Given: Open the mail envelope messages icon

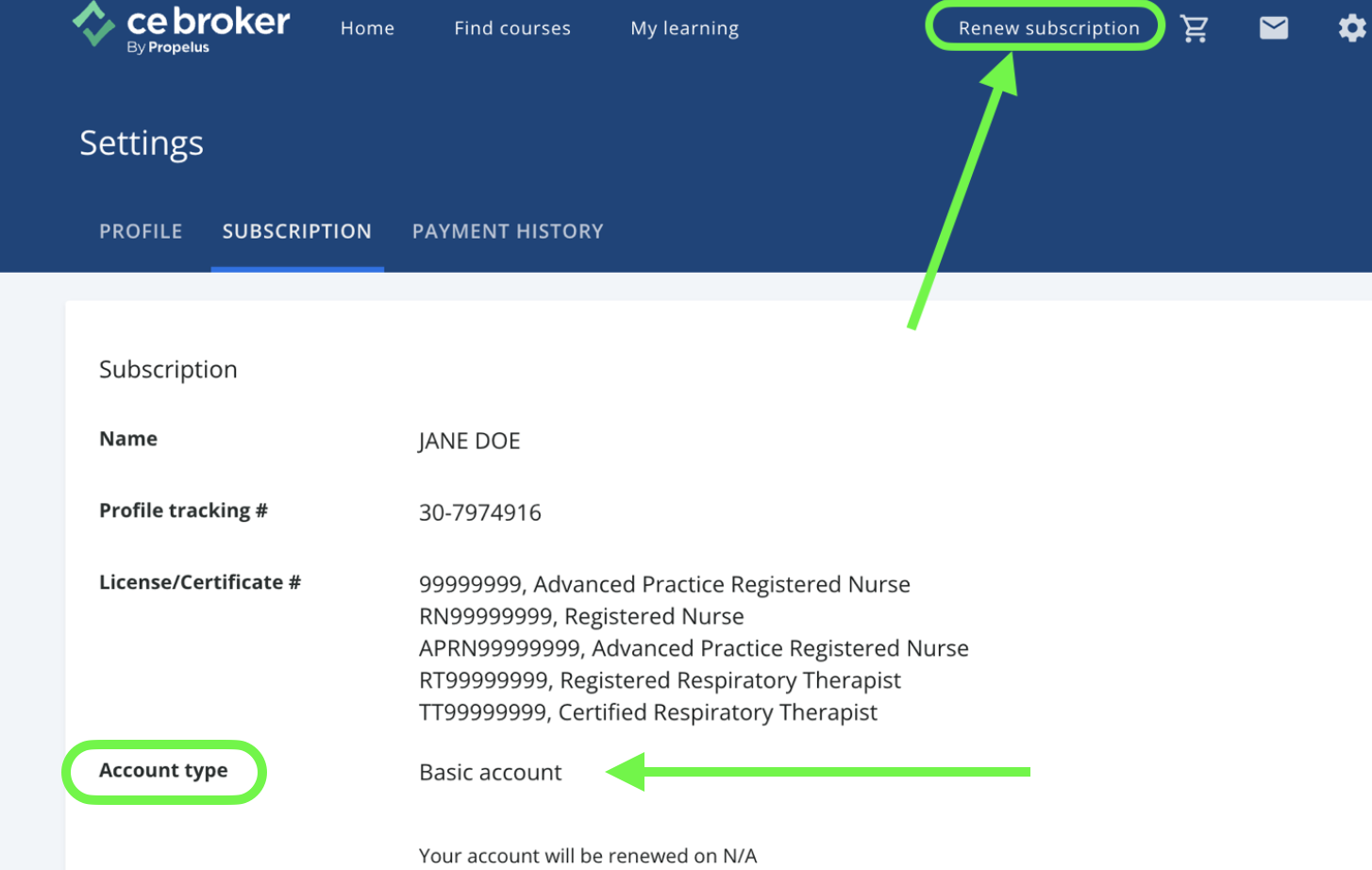Looking at the screenshot, I should pyautogui.click(x=1274, y=28).
